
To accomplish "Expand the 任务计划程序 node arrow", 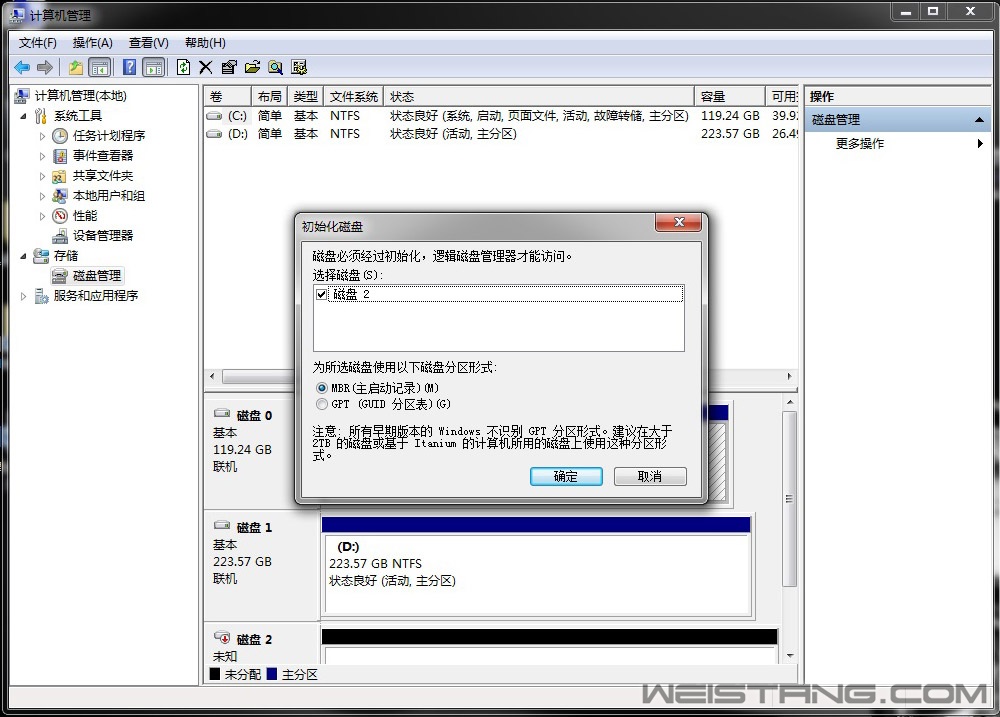I will pos(42,136).
